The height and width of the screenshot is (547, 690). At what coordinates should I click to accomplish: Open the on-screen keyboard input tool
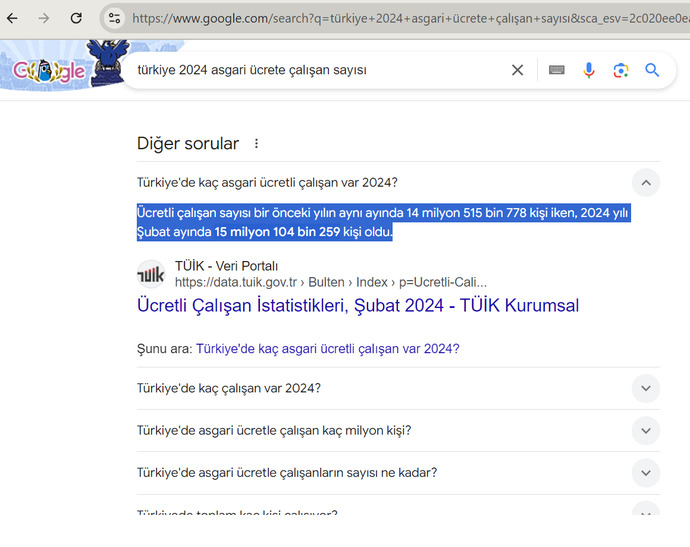pos(557,70)
